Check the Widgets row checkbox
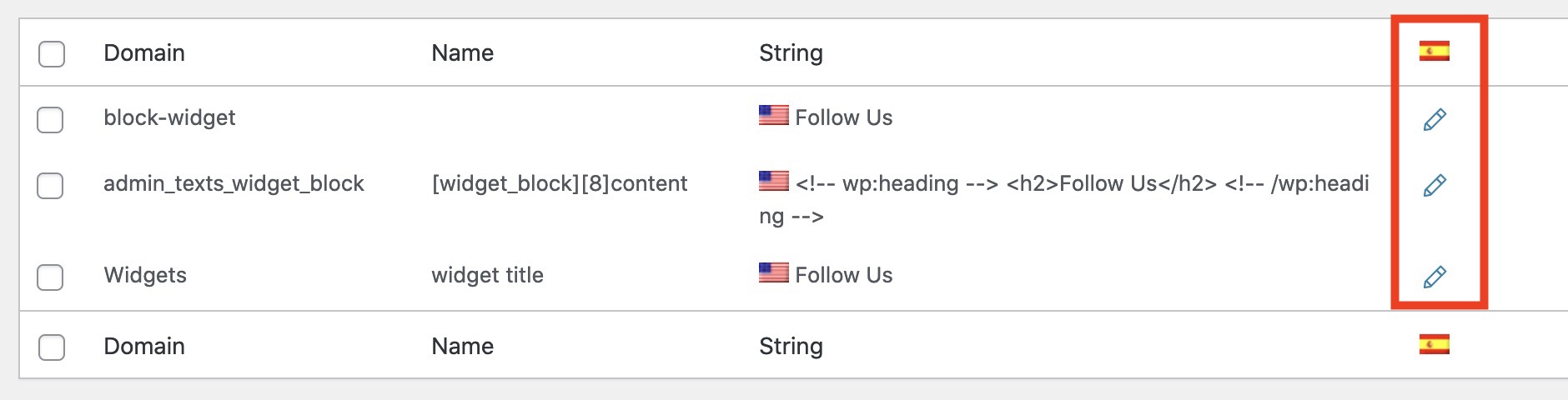This screenshot has width=1568, height=400. coord(50,277)
